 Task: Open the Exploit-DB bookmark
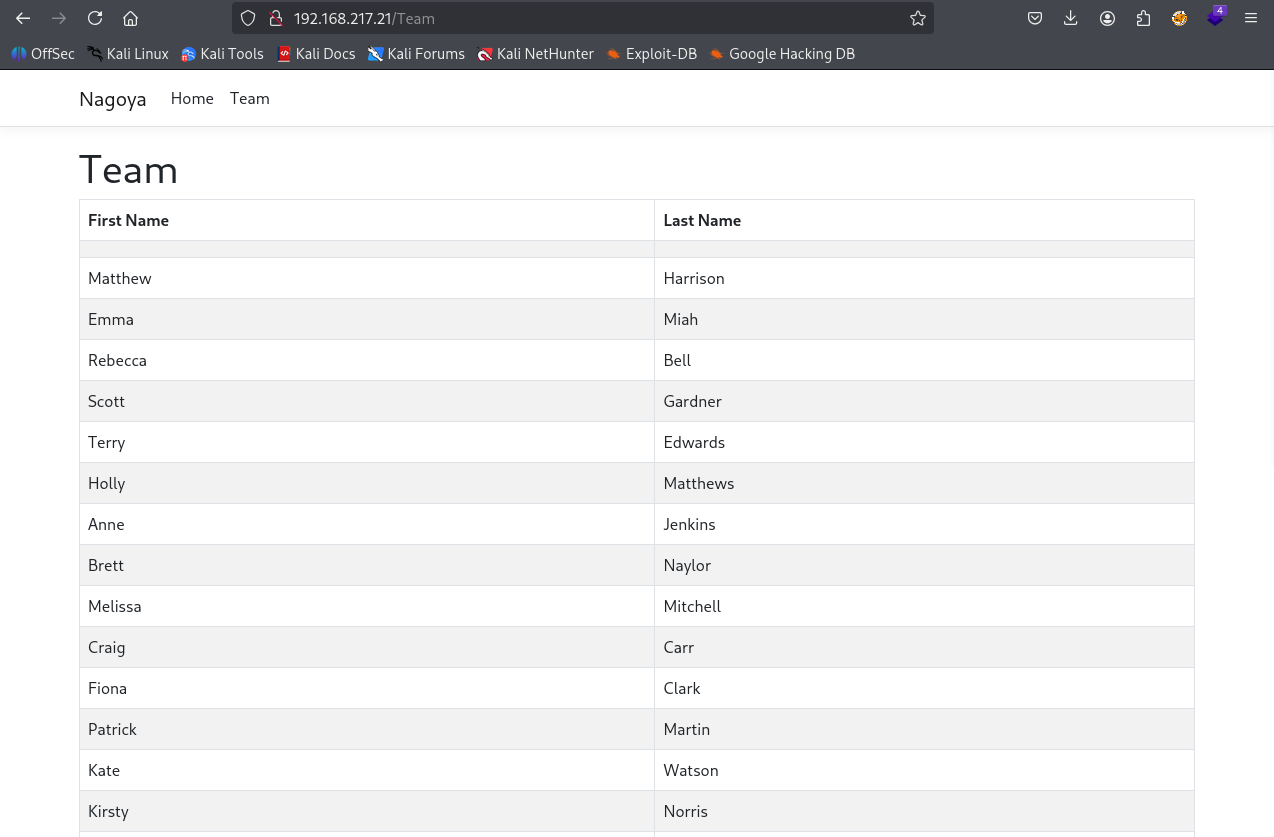click(651, 54)
